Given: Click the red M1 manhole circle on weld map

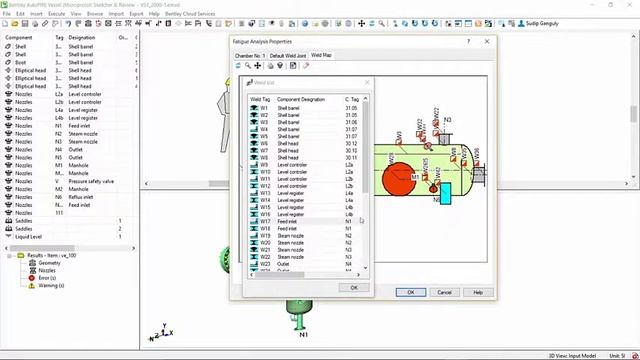Looking at the screenshot, I should (399, 179).
